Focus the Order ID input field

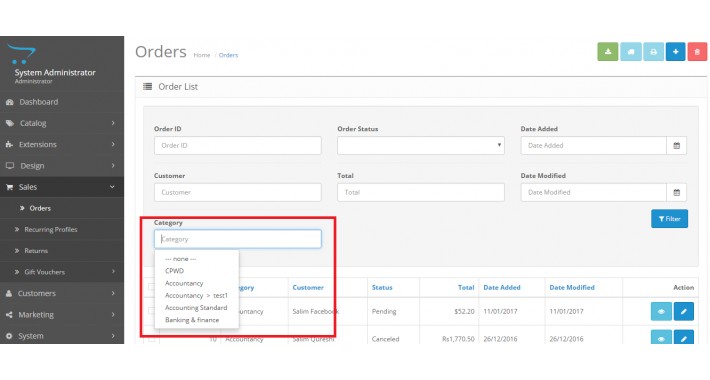pos(238,145)
